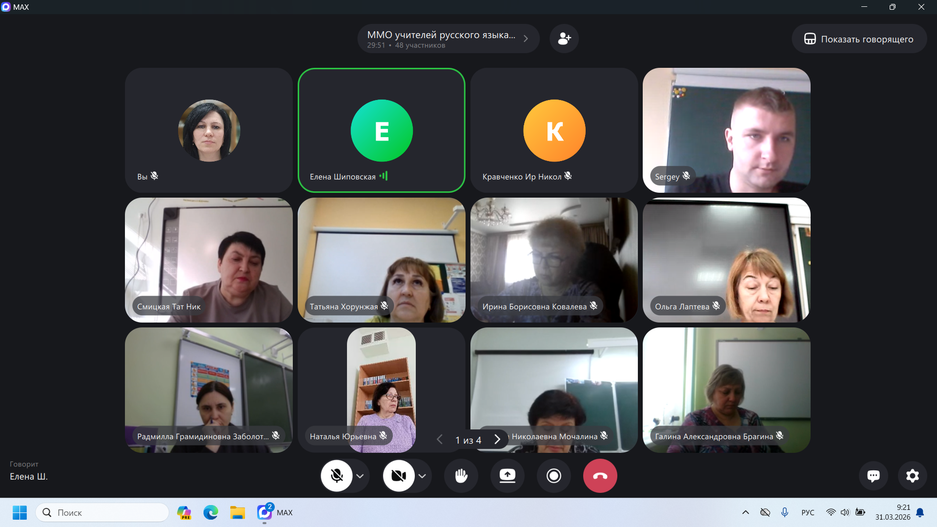Select Sergey's video tile

pos(726,130)
